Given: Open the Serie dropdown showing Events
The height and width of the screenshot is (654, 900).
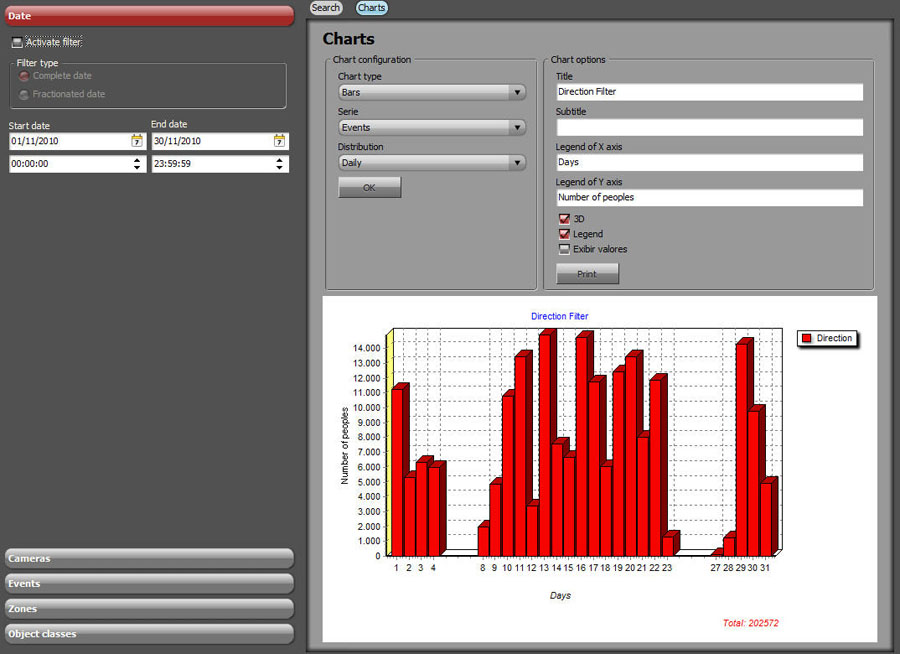Looking at the screenshot, I should pos(431,128).
